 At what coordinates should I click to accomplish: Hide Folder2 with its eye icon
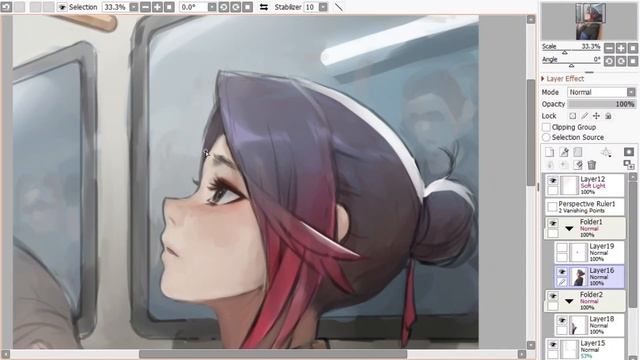[553, 296]
